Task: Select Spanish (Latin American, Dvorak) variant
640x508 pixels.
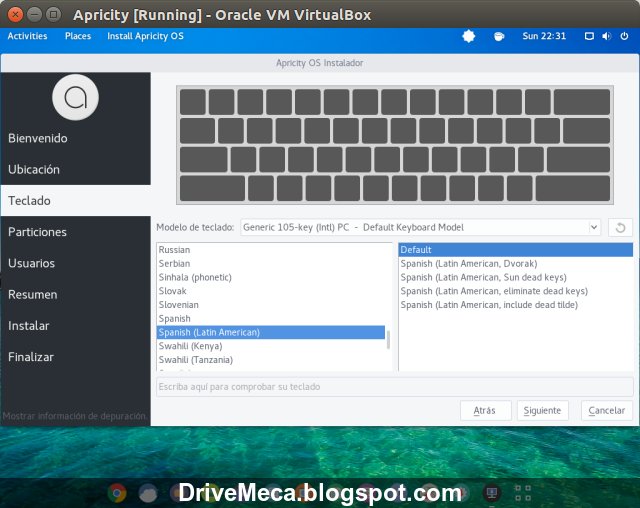Action: (516, 264)
